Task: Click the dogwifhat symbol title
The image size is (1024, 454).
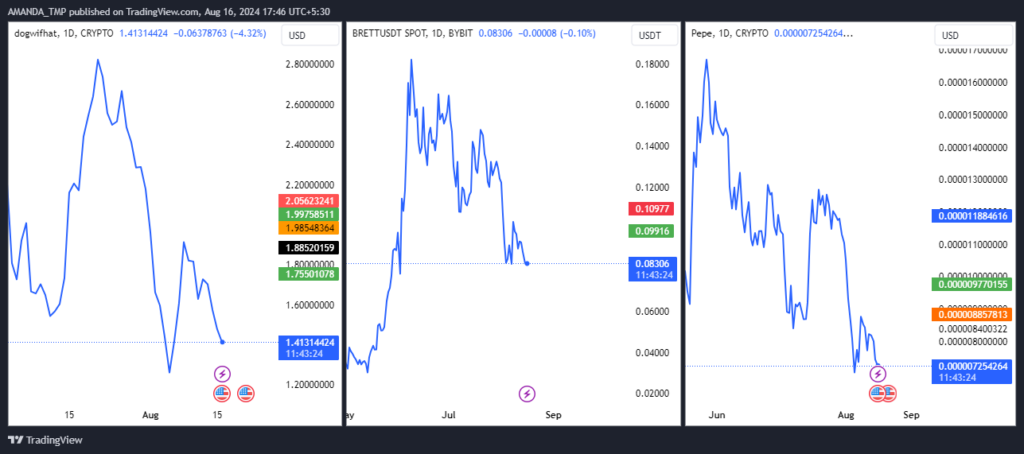Action: [x=64, y=32]
